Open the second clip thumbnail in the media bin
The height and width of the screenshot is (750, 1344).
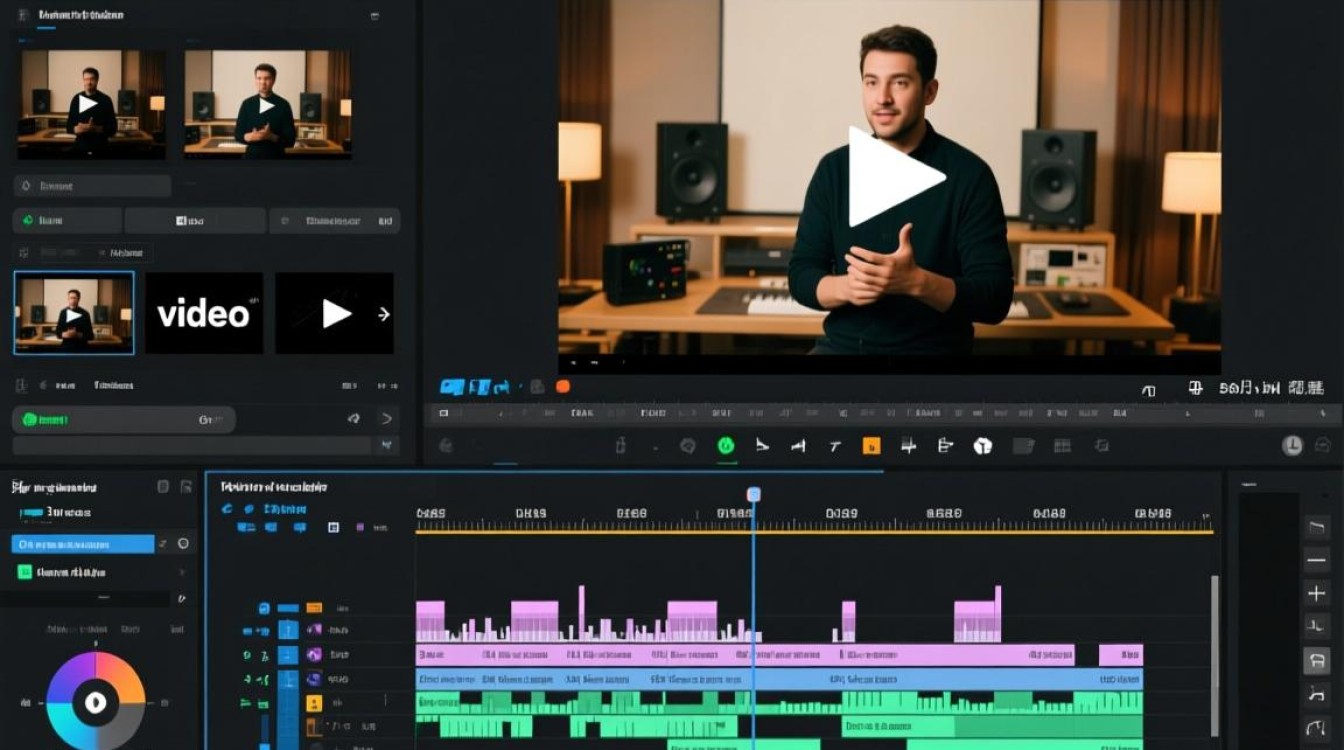(x=267, y=103)
